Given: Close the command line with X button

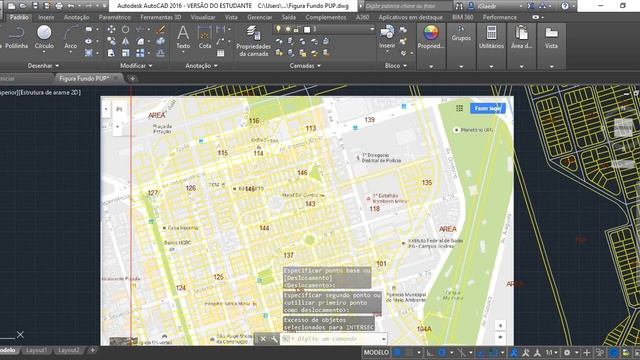Looking at the screenshot, I should [263, 339].
